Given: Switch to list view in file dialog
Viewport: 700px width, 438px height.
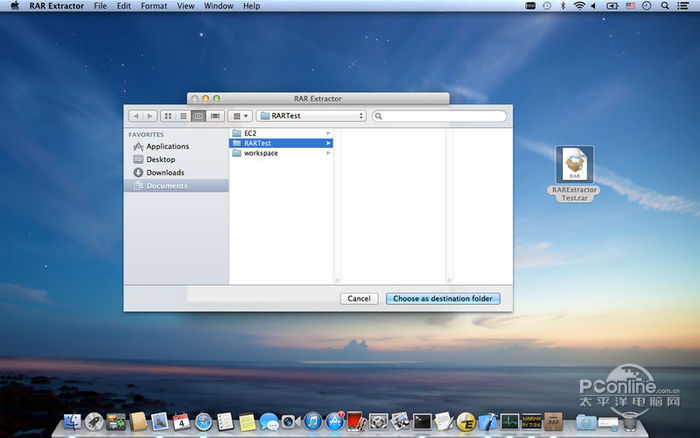Looking at the screenshot, I should coord(183,116).
